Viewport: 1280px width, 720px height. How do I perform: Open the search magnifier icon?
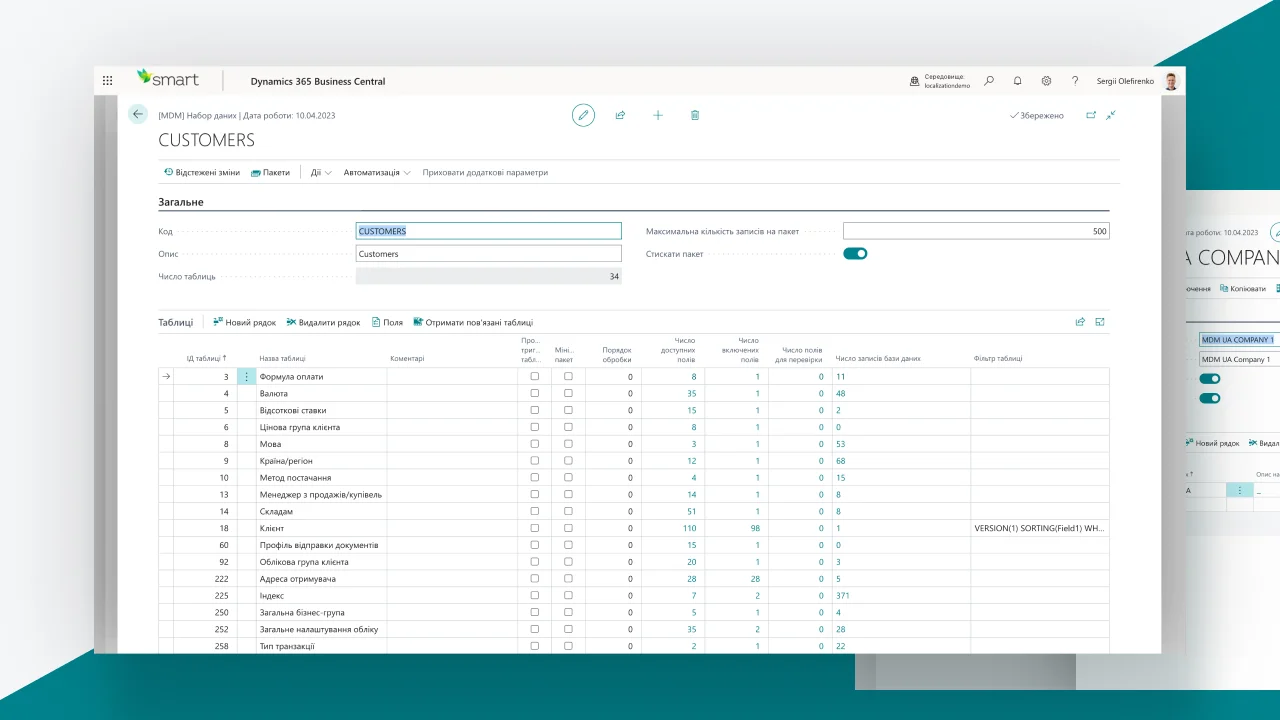[989, 81]
